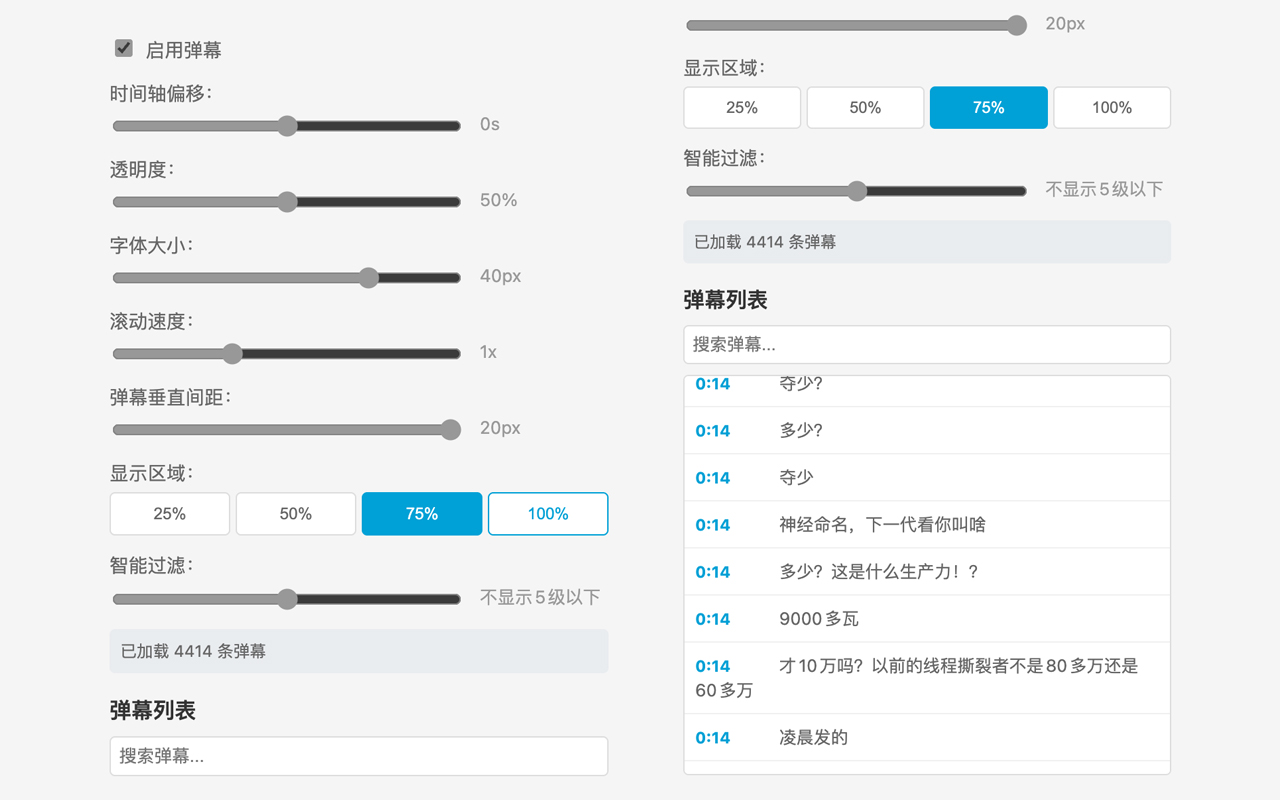Click the right panel 搜索弹幕 search box
Screen dimensions: 1280x800
927,344
